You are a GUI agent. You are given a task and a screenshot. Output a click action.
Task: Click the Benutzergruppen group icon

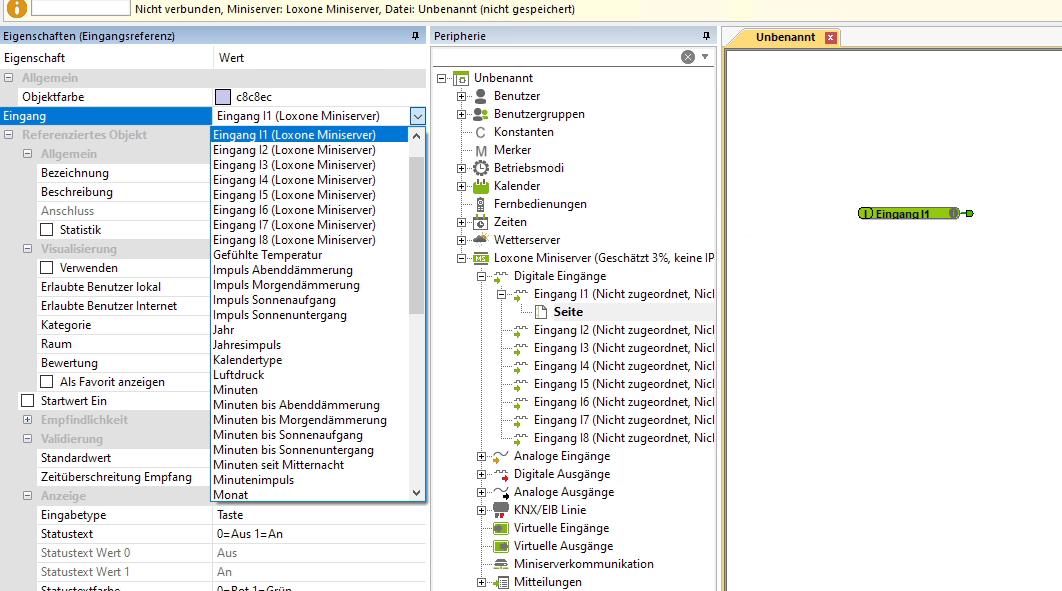(x=481, y=114)
